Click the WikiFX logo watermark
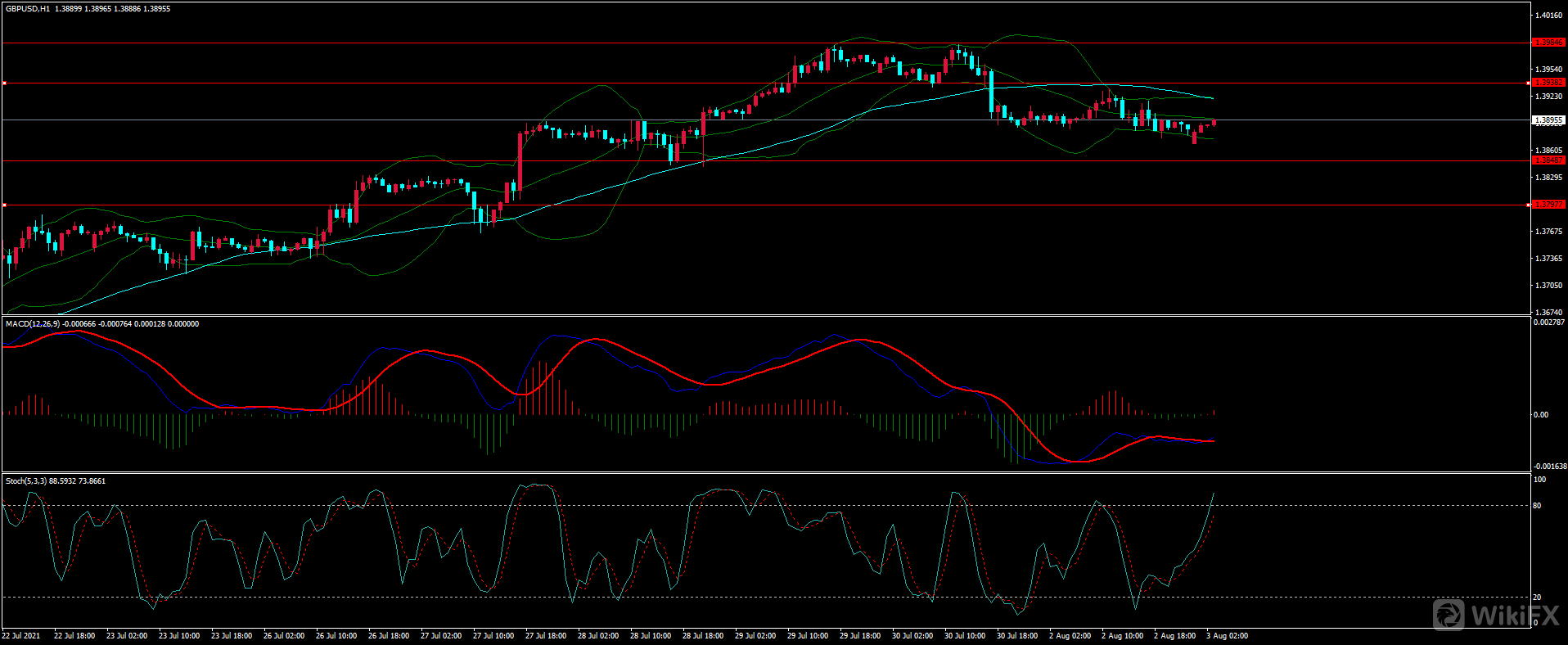This screenshot has height=645, width=1568. click(1497, 615)
